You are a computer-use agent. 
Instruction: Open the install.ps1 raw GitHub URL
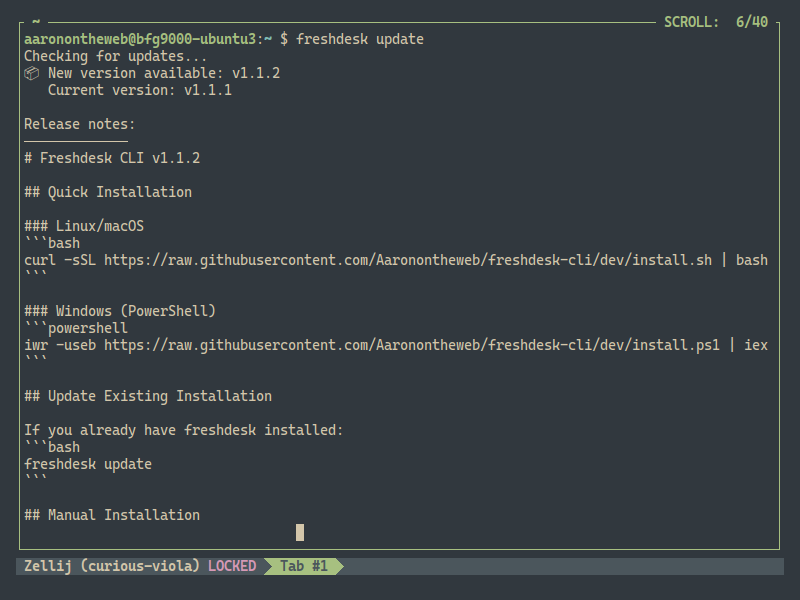click(x=412, y=345)
